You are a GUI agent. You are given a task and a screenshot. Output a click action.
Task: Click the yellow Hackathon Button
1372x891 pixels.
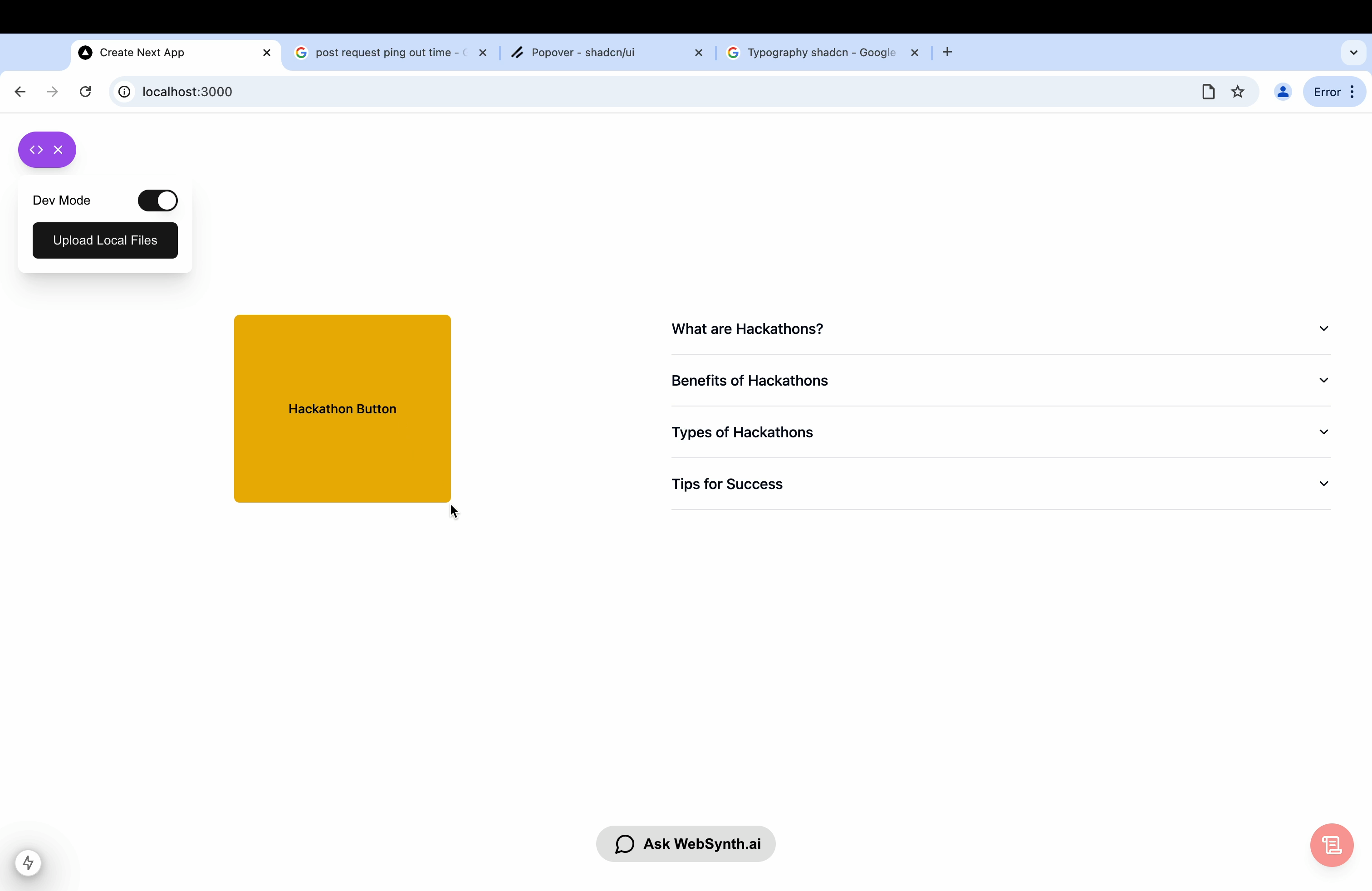[x=342, y=409]
